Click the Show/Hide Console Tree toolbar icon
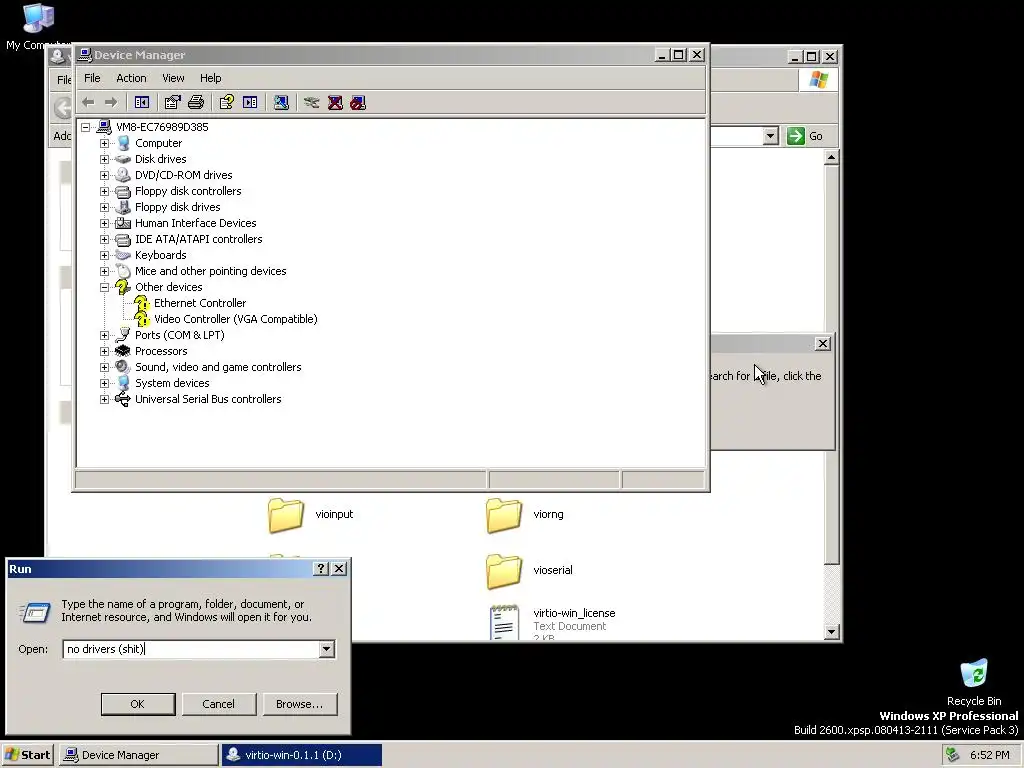The width and height of the screenshot is (1024, 768). point(142,103)
